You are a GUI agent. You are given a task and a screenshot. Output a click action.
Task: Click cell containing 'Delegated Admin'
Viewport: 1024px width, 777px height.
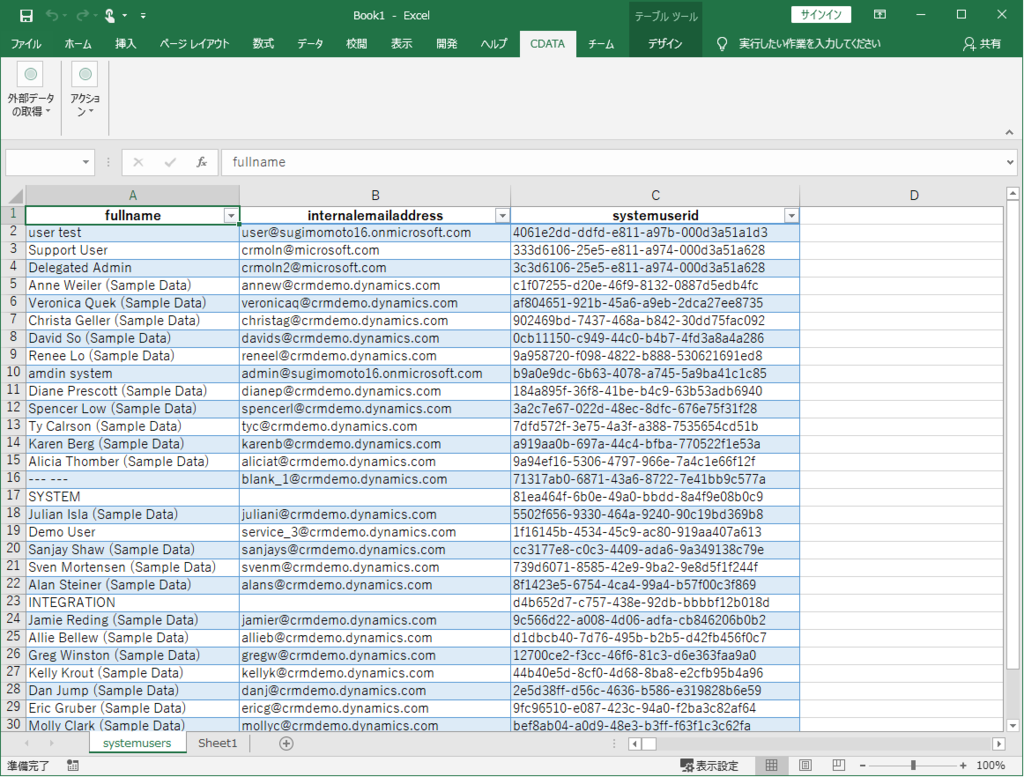pyautogui.click(x=133, y=268)
